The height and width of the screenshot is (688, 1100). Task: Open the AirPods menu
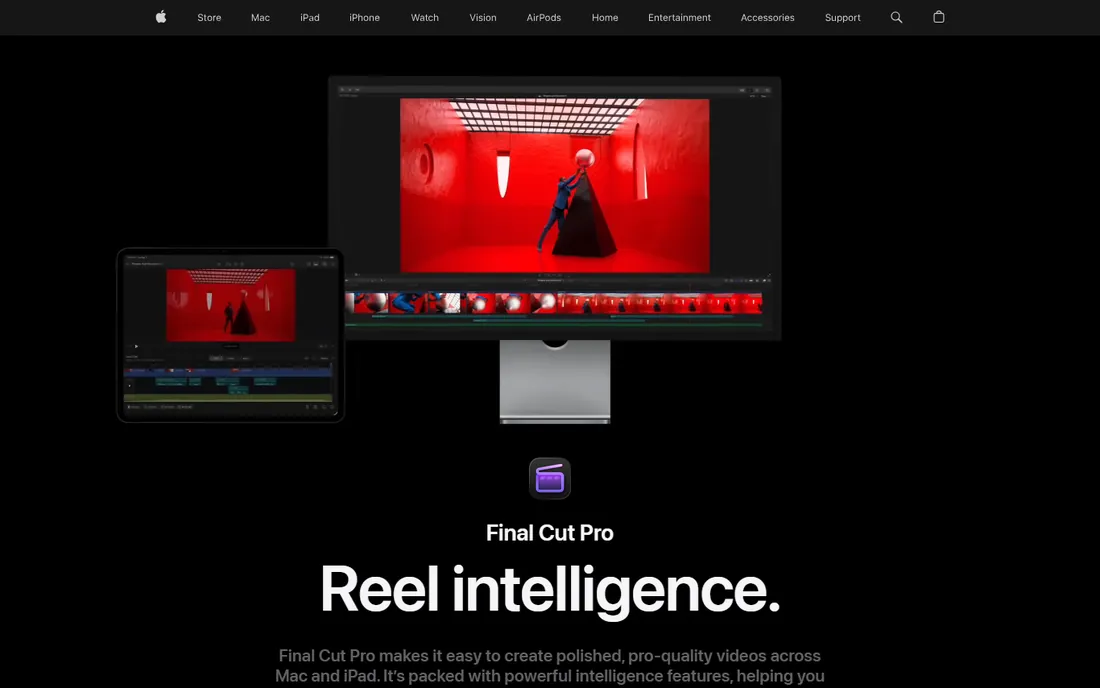coord(544,18)
